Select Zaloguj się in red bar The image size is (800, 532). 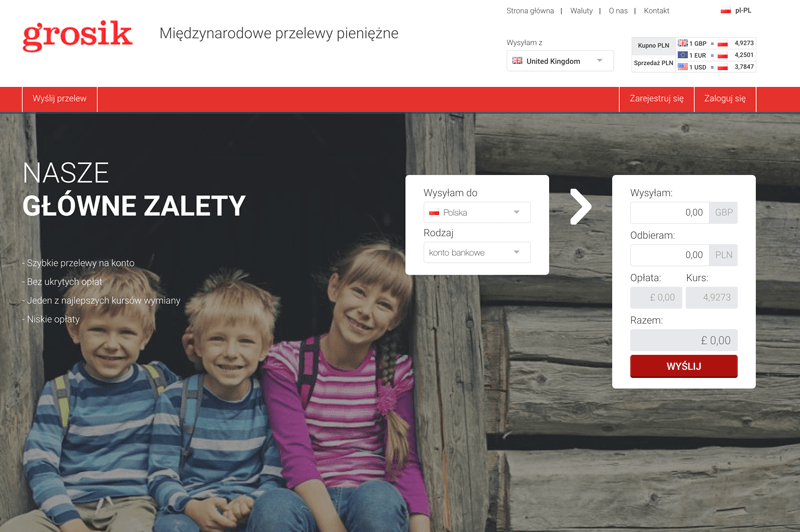coord(725,99)
